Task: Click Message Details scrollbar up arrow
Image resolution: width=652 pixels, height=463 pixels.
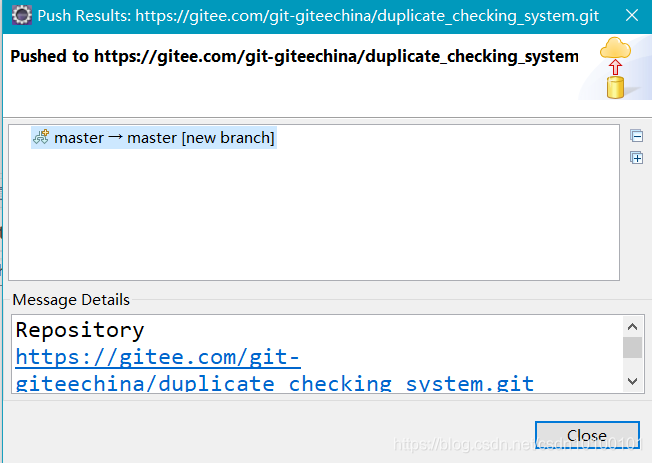Action: coord(632,327)
